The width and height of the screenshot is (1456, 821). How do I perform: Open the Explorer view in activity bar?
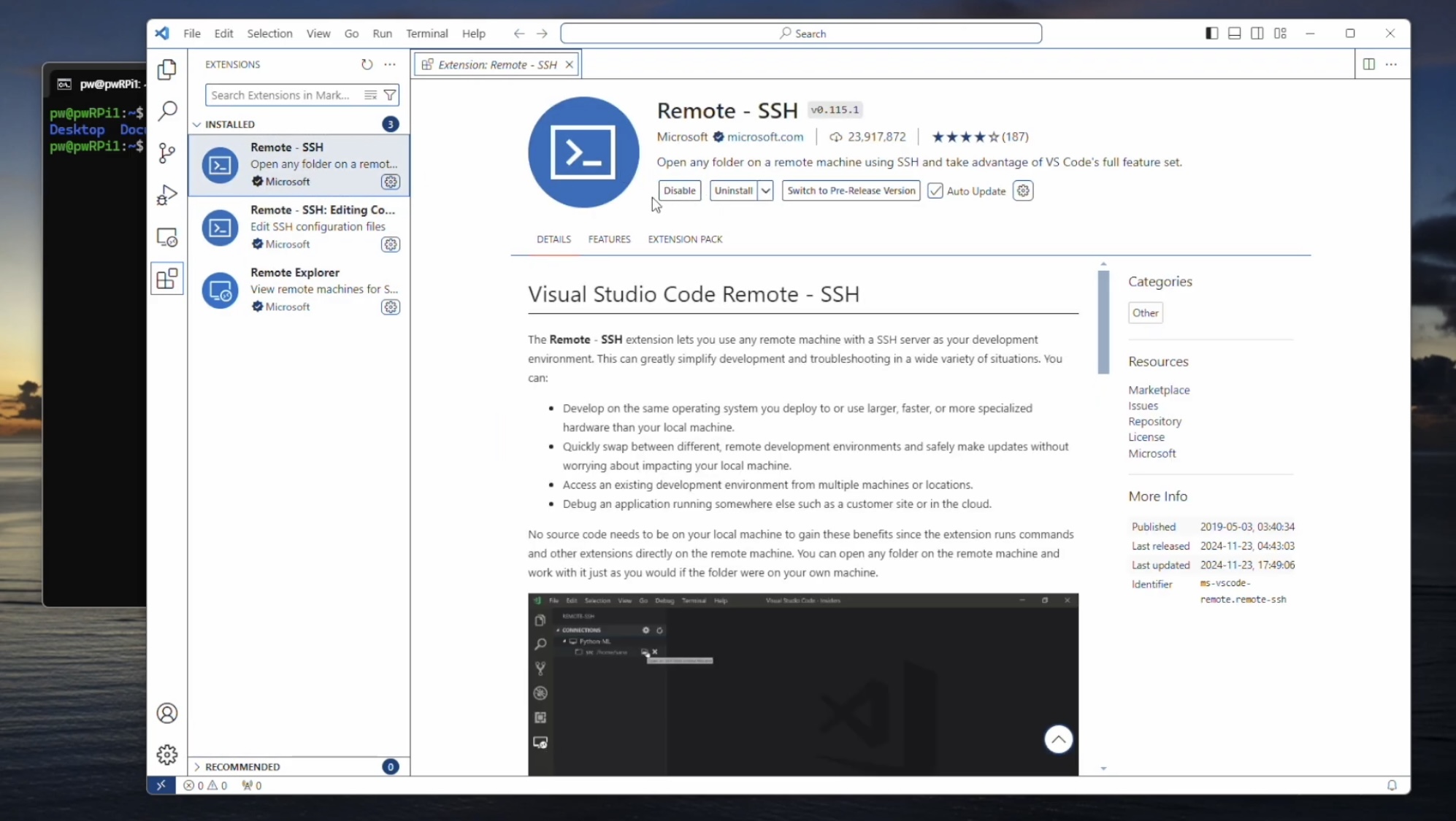click(x=167, y=69)
